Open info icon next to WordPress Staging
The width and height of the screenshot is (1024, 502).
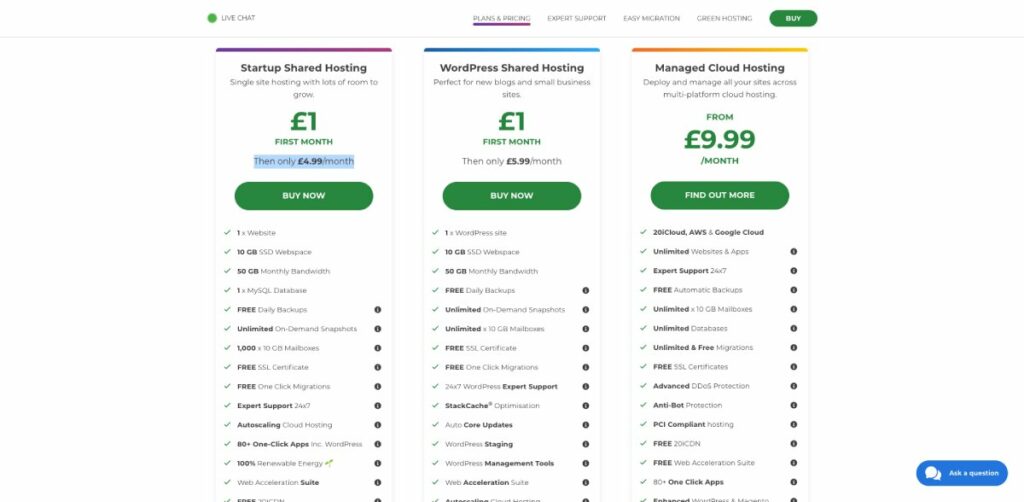586,444
